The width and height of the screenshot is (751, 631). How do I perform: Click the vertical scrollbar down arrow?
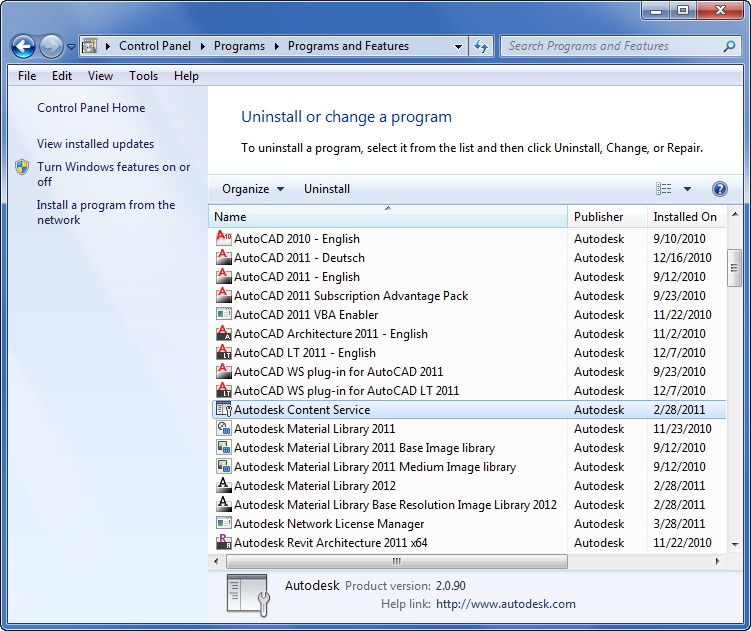[x=735, y=544]
